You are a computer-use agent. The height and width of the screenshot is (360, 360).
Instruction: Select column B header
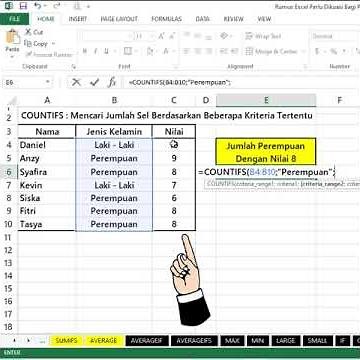(114, 100)
